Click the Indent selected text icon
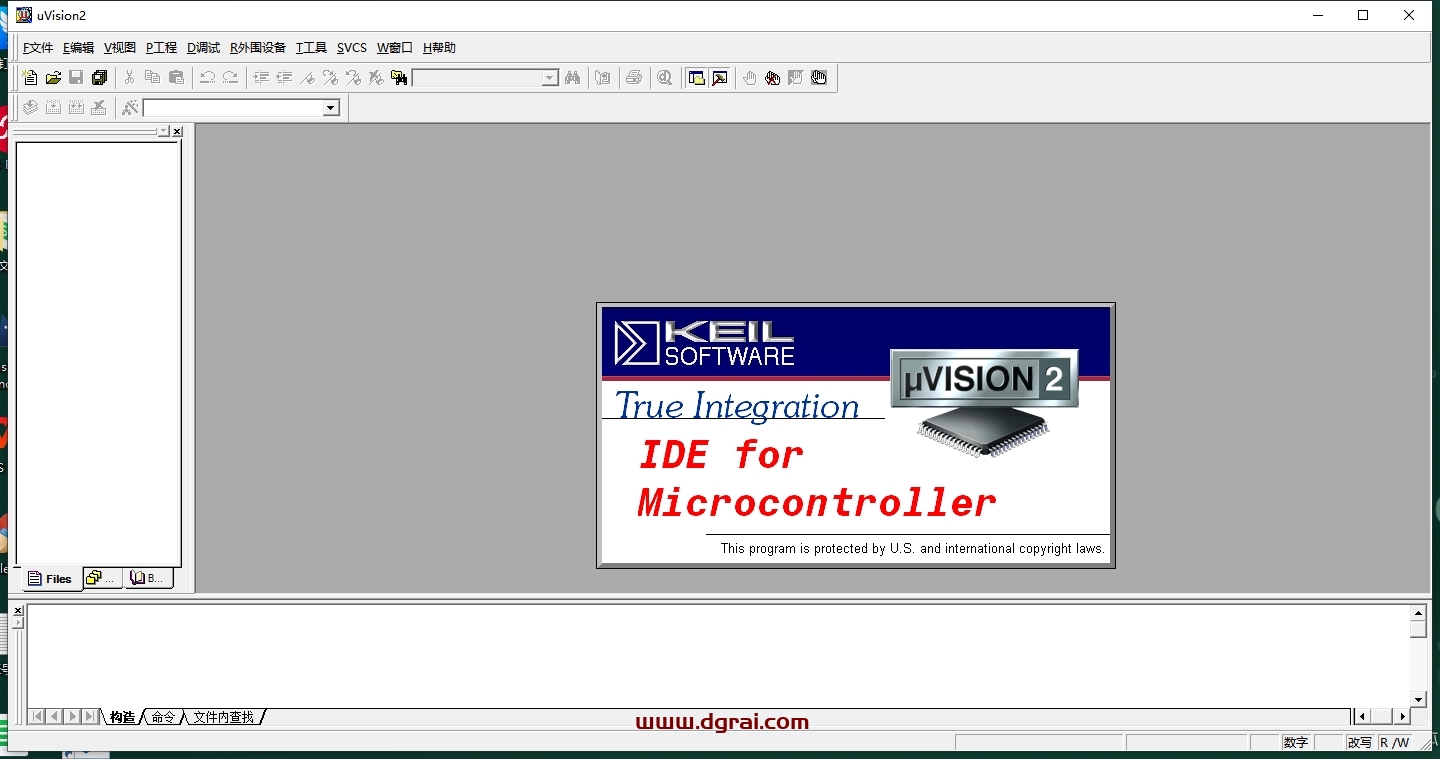Screen dimensions: 1440x759 [261, 78]
